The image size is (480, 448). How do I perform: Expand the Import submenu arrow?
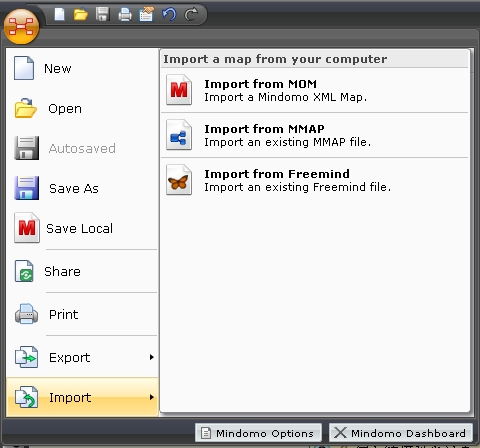pyautogui.click(x=152, y=397)
